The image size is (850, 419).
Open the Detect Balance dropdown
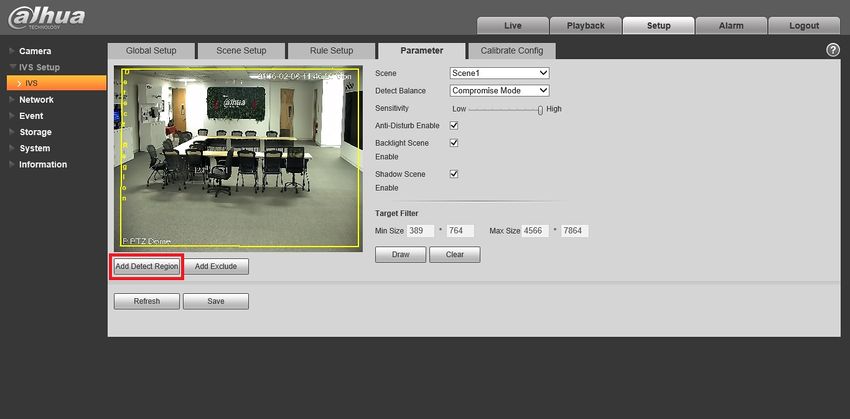click(x=499, y=91)
